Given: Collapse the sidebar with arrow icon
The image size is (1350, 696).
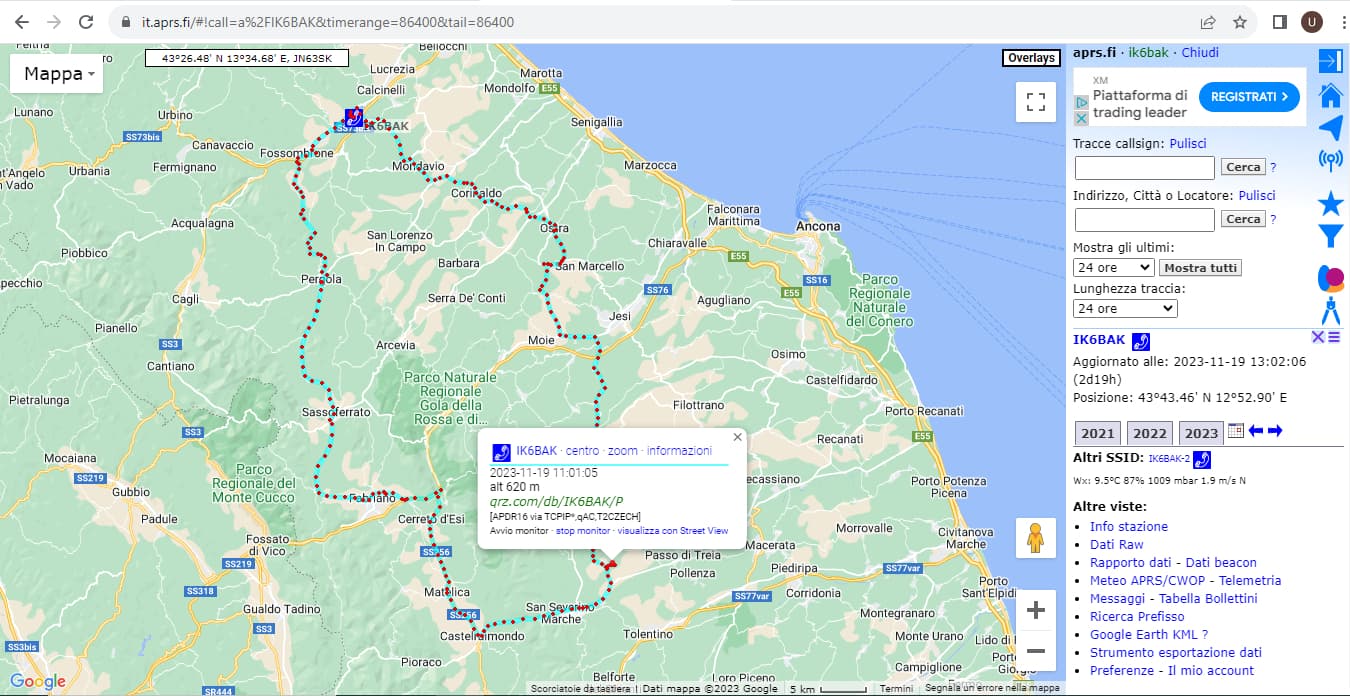Looking at the screenshot, I should 1330,61.
